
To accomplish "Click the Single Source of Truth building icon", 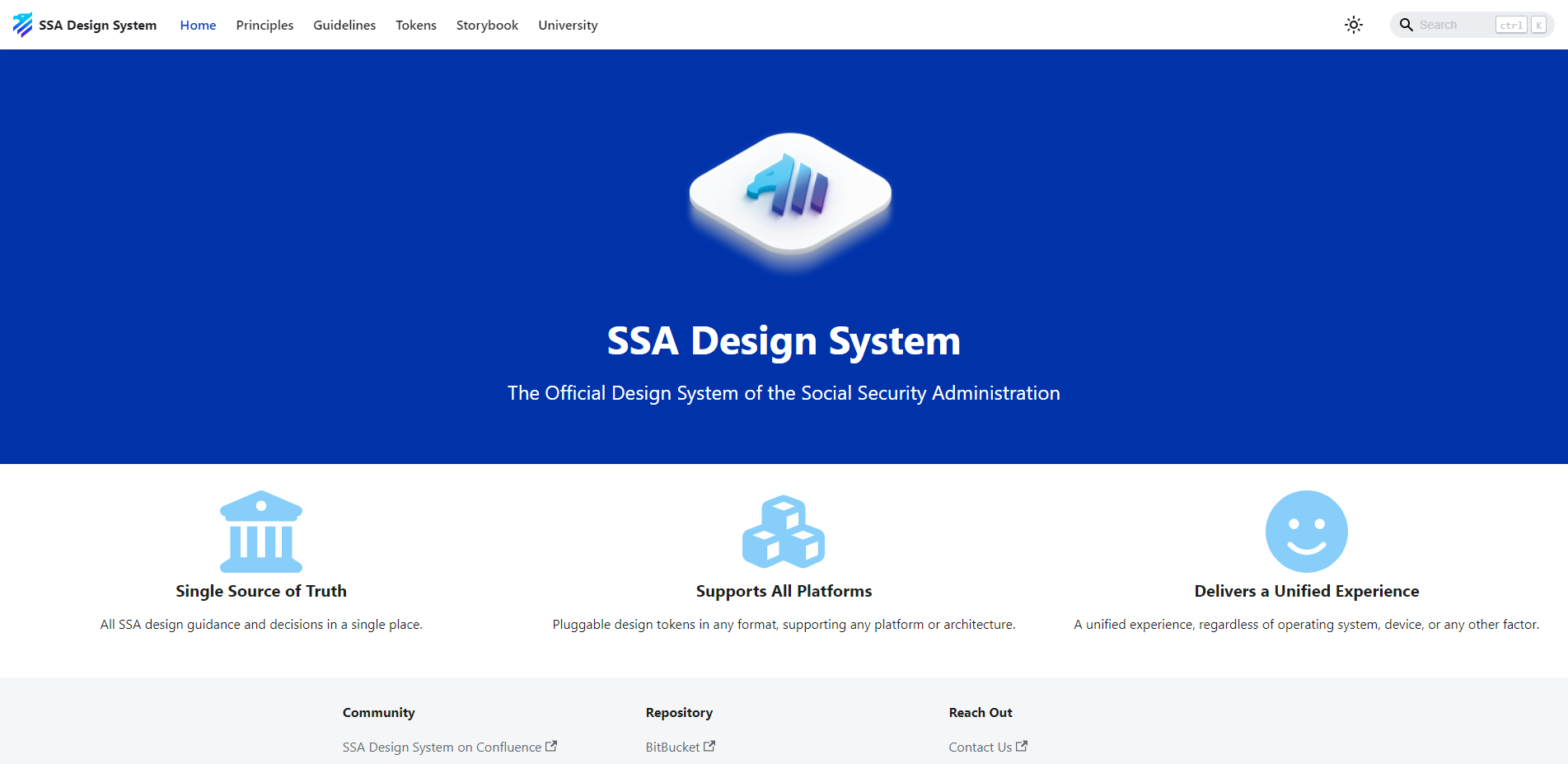I will pyautogui.click(x=260, y=532).
